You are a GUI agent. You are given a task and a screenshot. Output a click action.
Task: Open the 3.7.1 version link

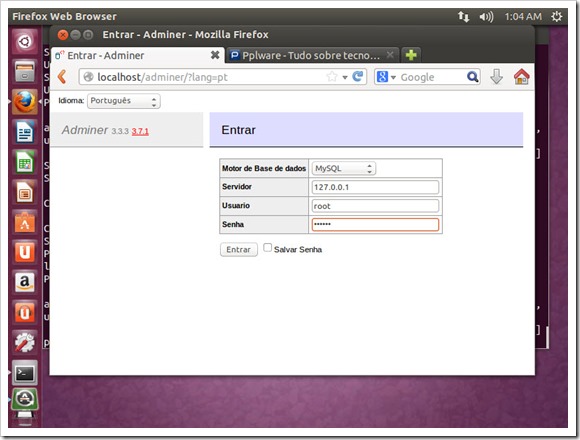(x=140, y=131)
